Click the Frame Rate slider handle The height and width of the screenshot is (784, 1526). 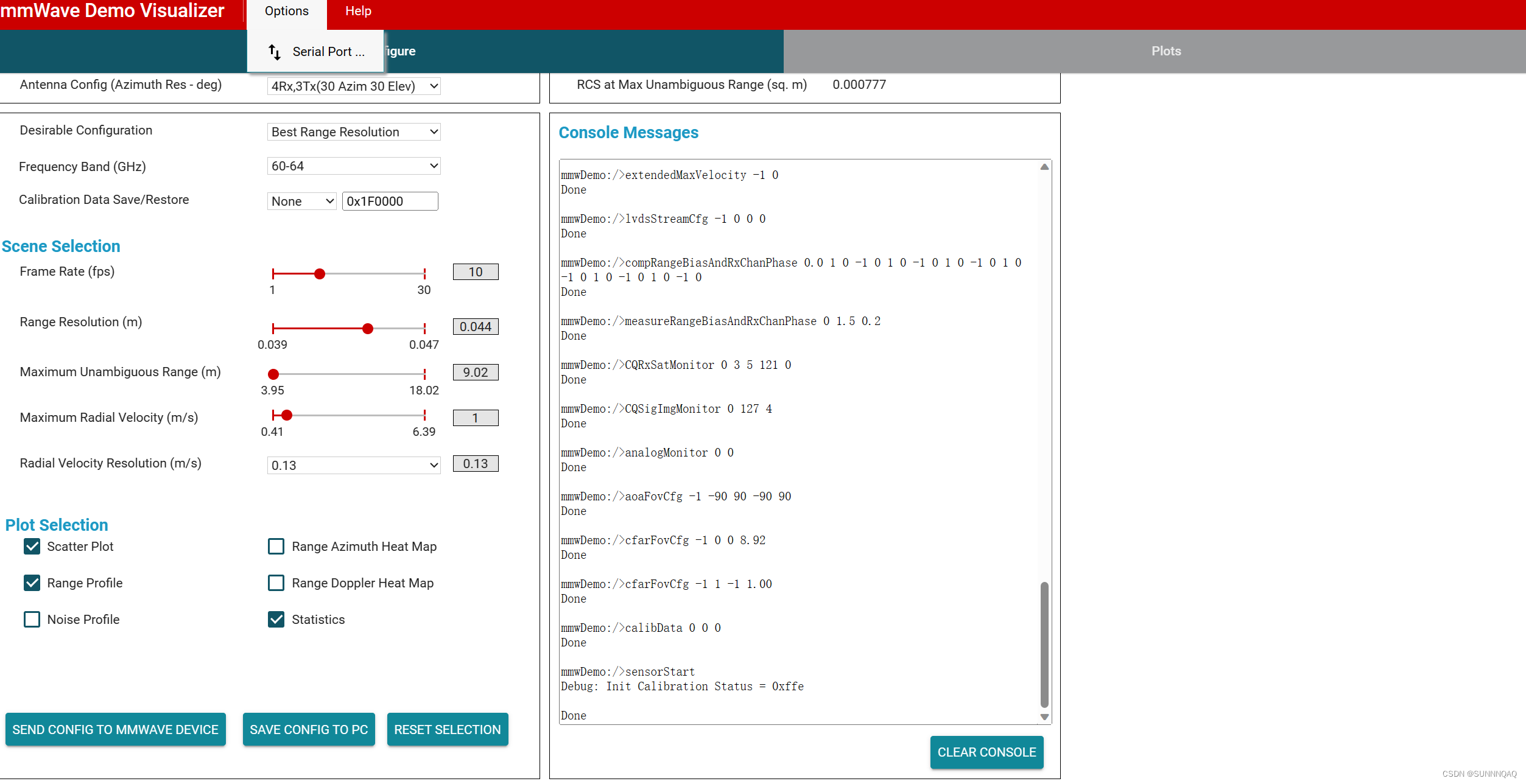tap(320, 274)
